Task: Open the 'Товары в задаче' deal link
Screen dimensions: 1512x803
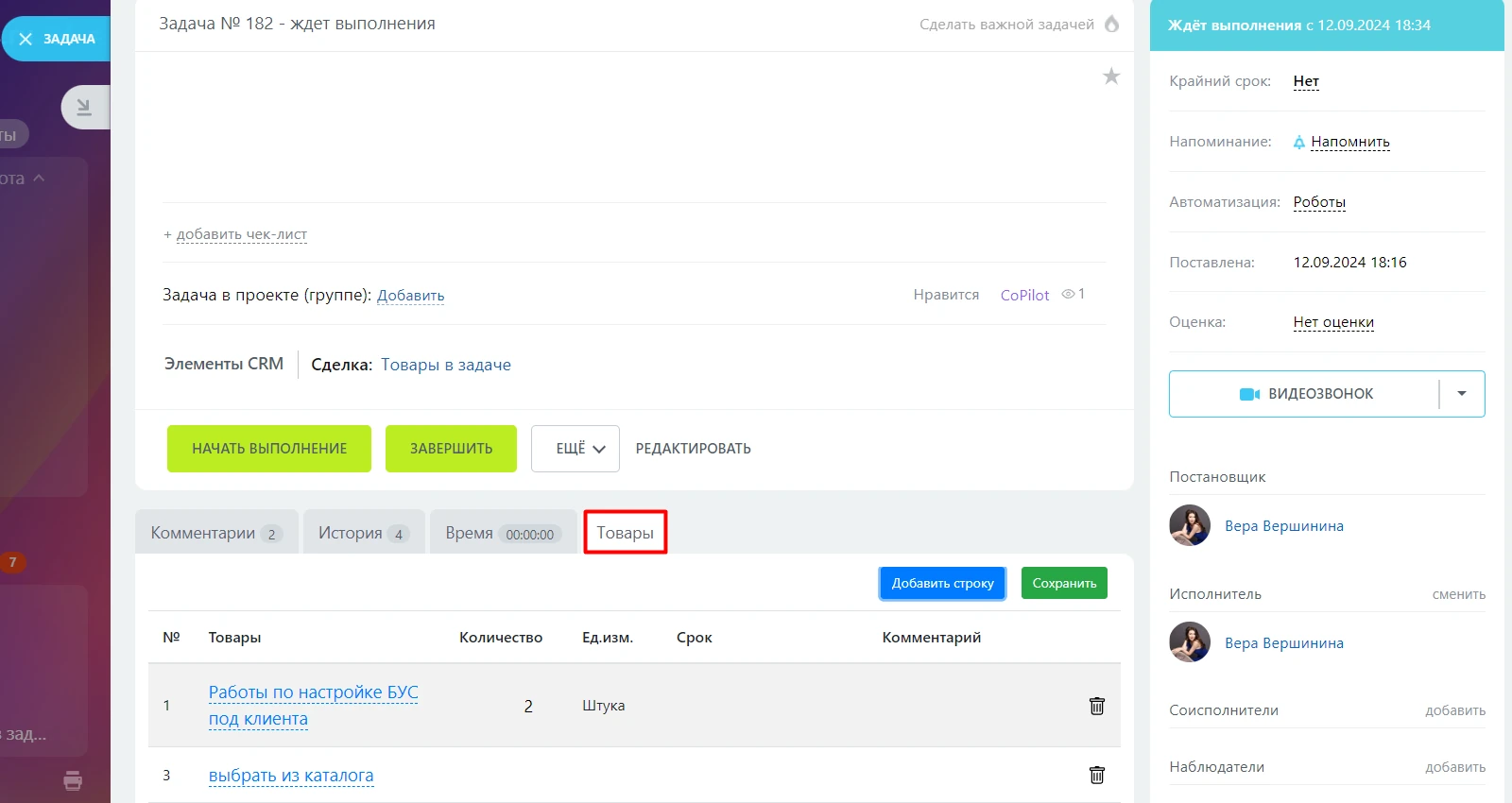Action: coord(446,365)
